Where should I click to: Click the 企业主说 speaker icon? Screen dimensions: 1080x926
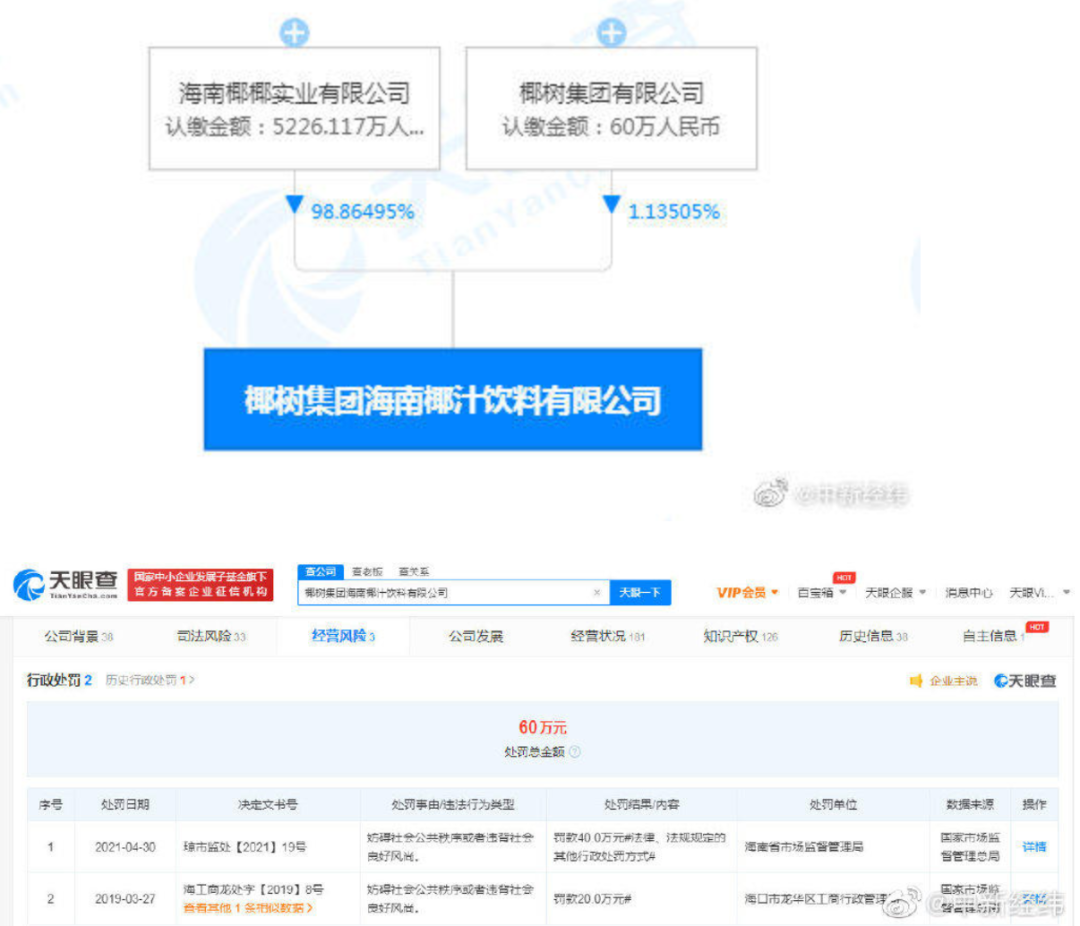(x=916, y=681)
